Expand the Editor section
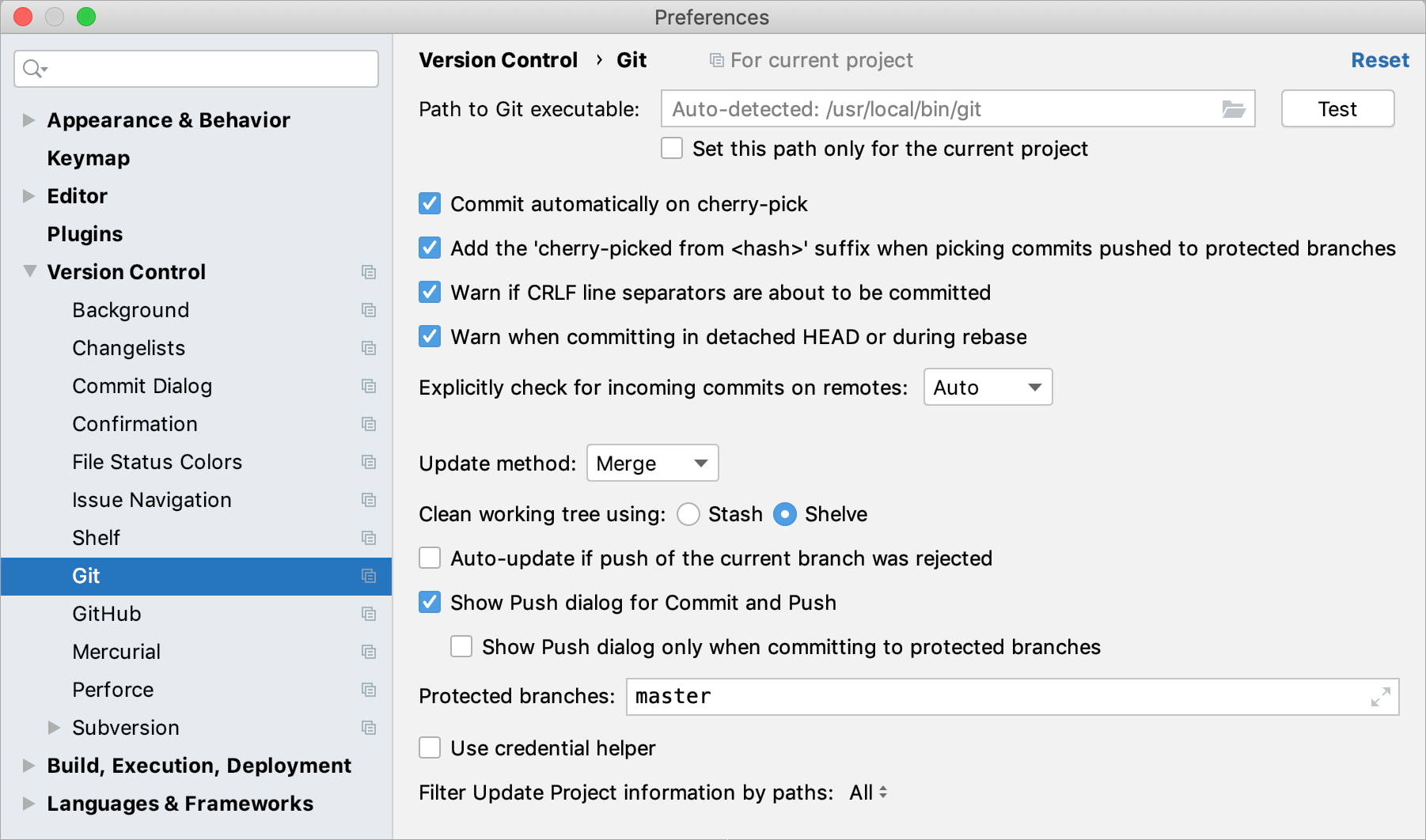The image size is (1426, 840). 29,196
